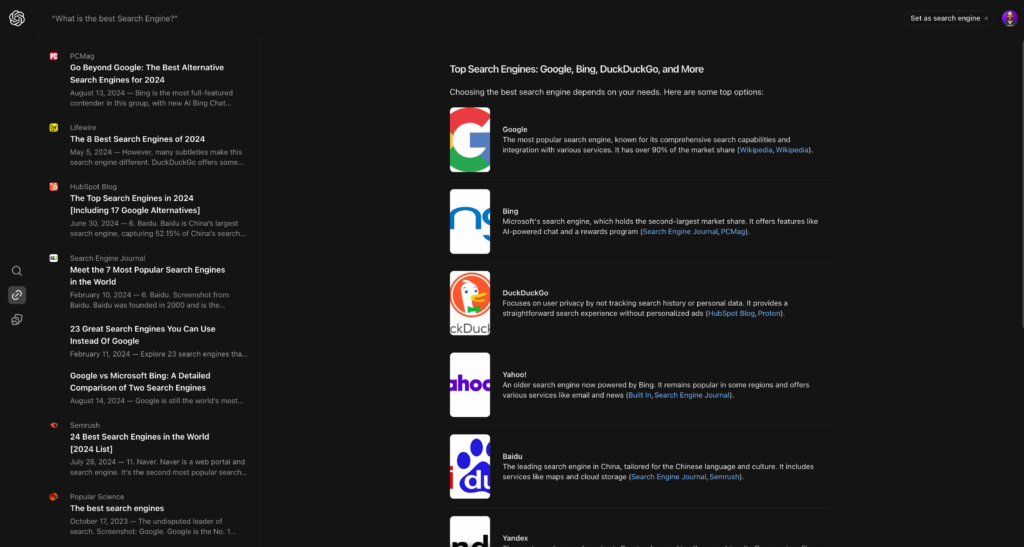Click the Lifewire source favicon
Screen dimensions: 1024x547
54,127
